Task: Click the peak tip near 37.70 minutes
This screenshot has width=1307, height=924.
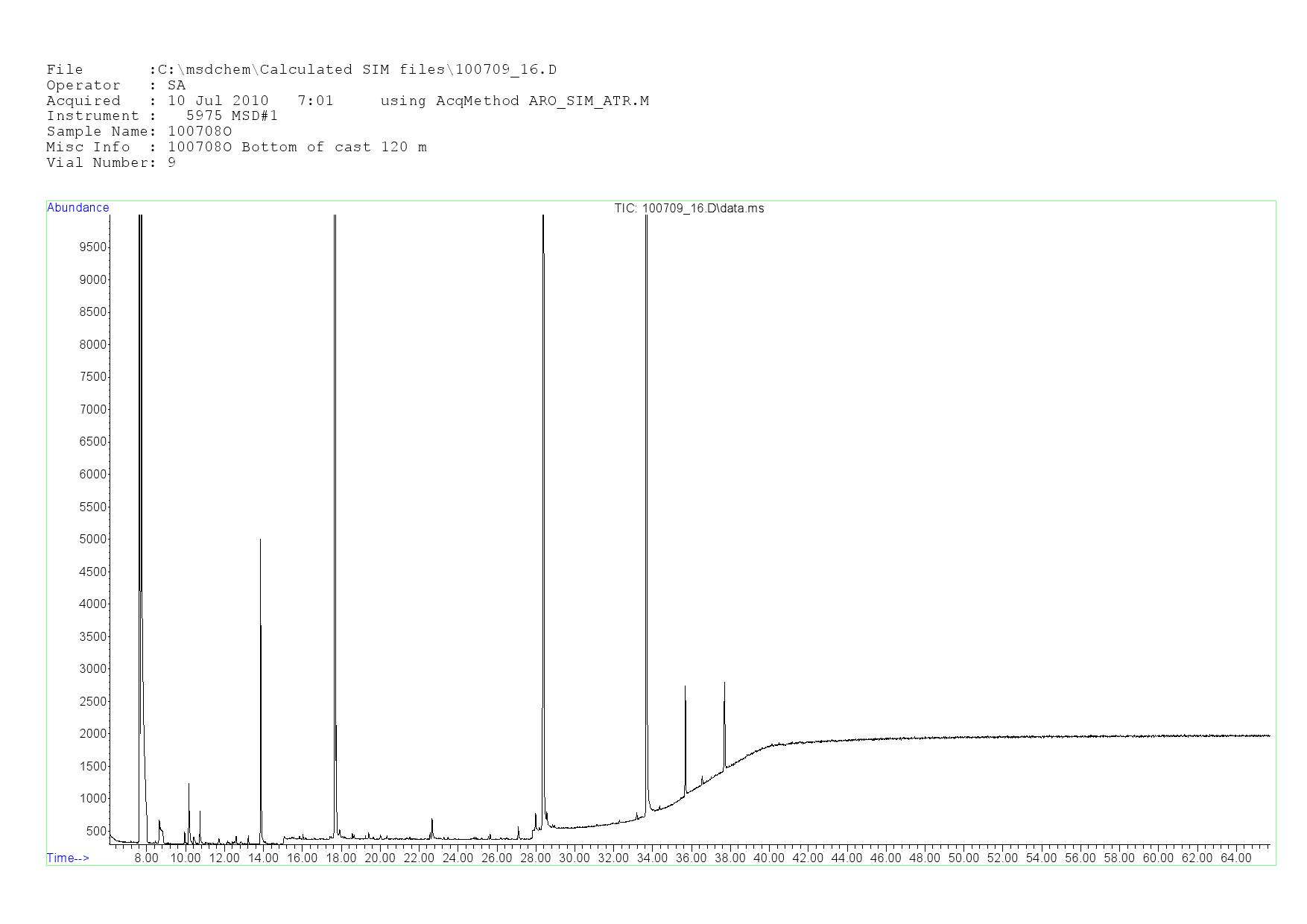Action: [x=724, y=683]
